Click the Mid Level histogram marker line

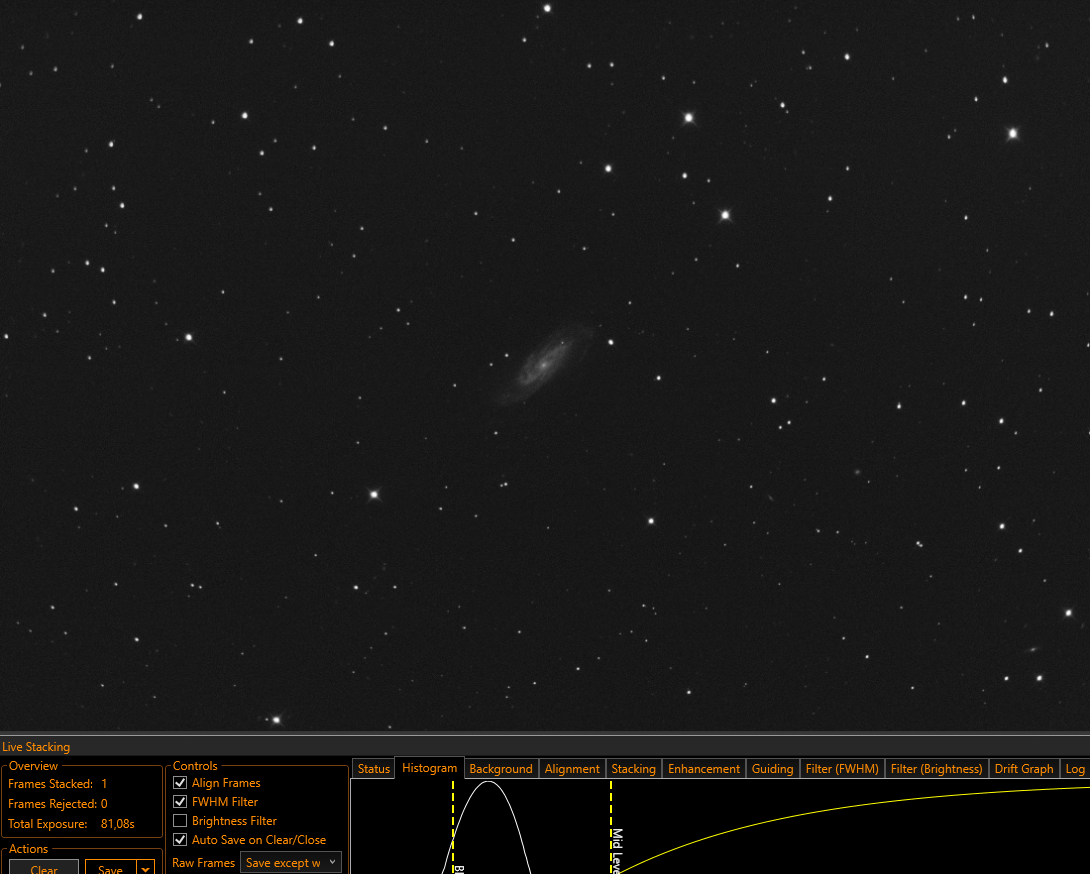point(611,826)
